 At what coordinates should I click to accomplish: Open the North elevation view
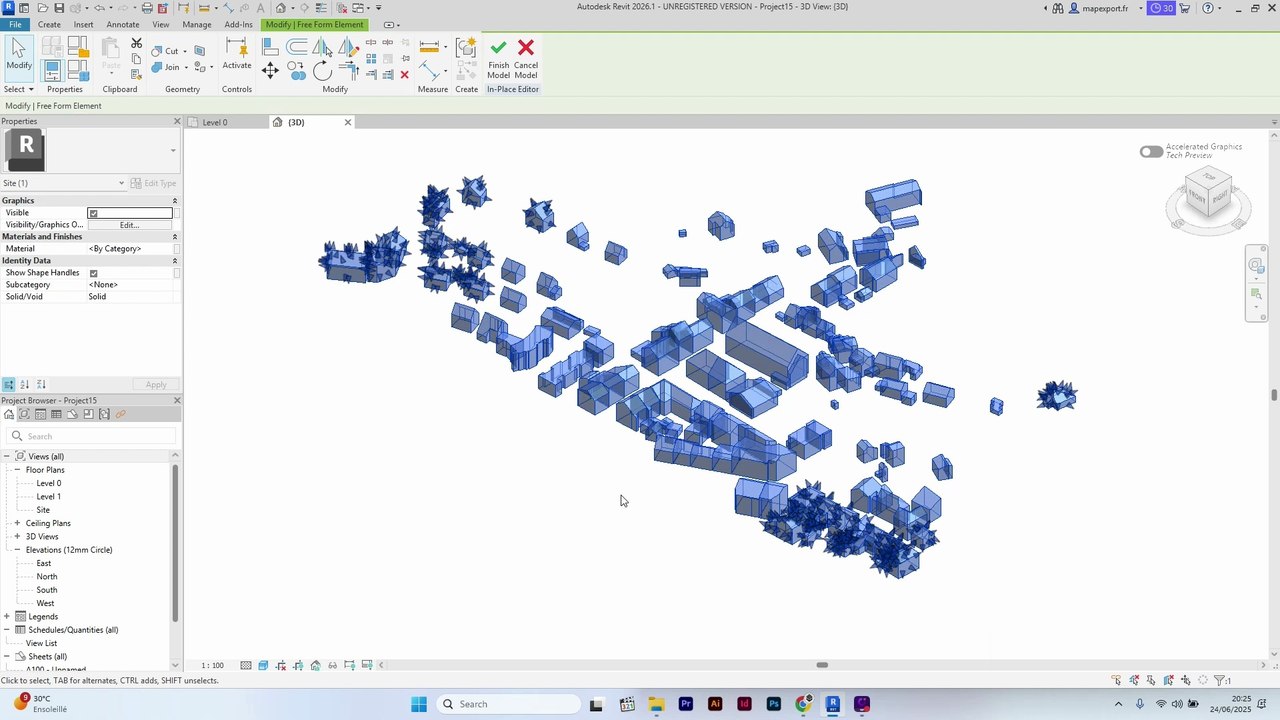47,577
